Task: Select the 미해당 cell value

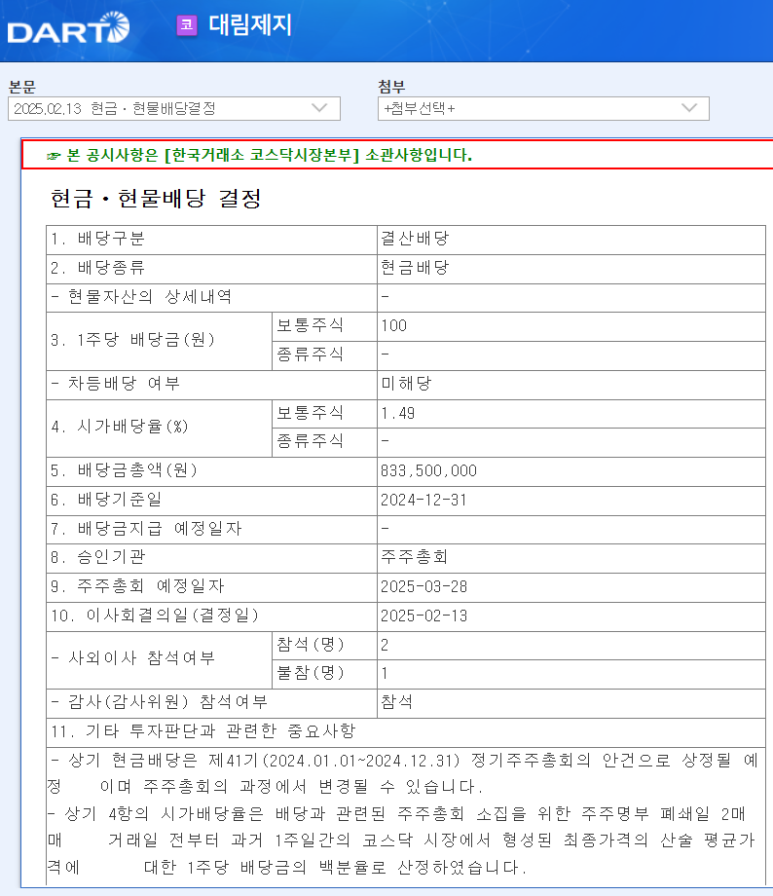Action: point(406,383)
